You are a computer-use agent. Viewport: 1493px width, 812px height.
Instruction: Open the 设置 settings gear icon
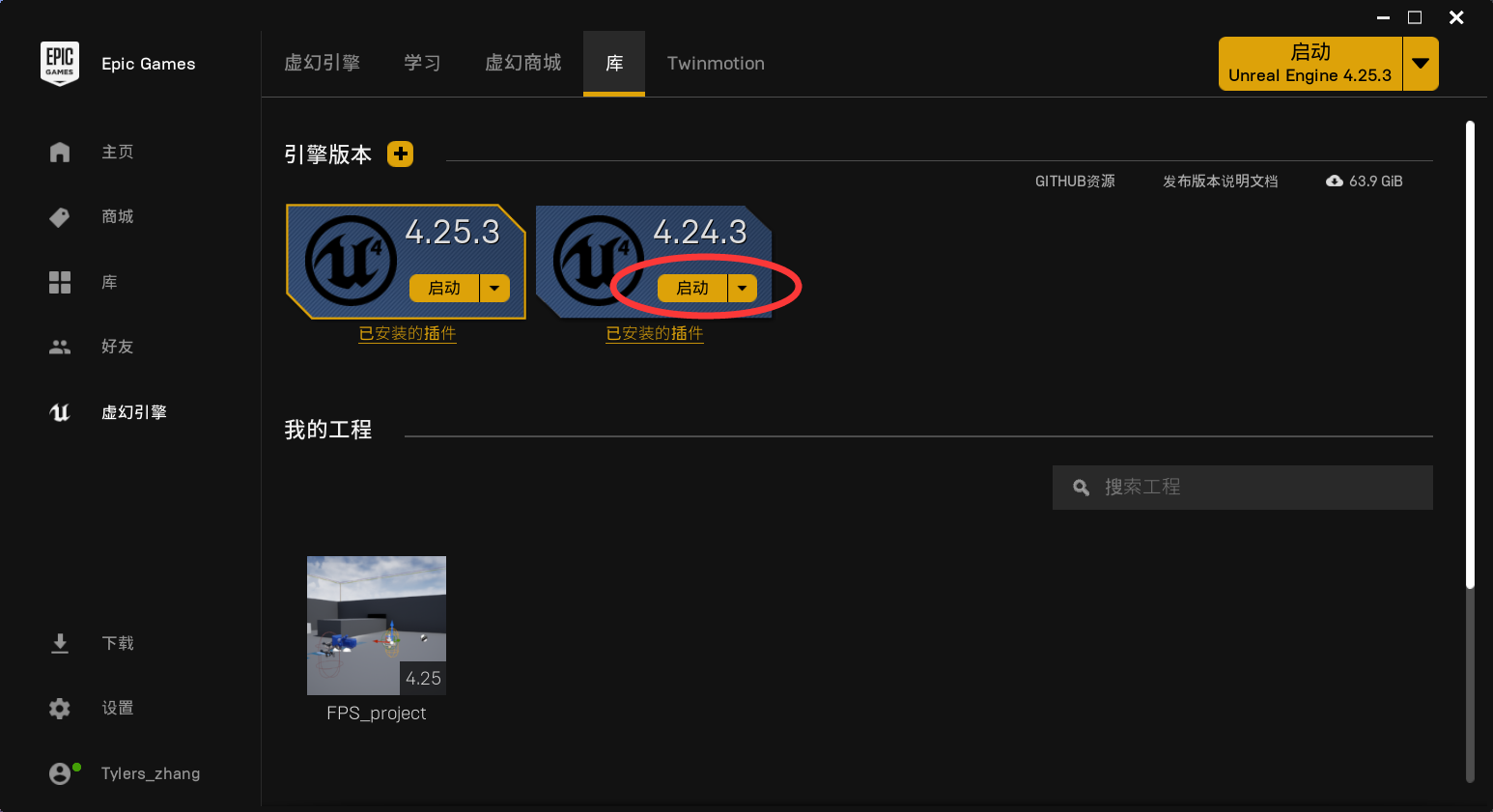(60, 708)
